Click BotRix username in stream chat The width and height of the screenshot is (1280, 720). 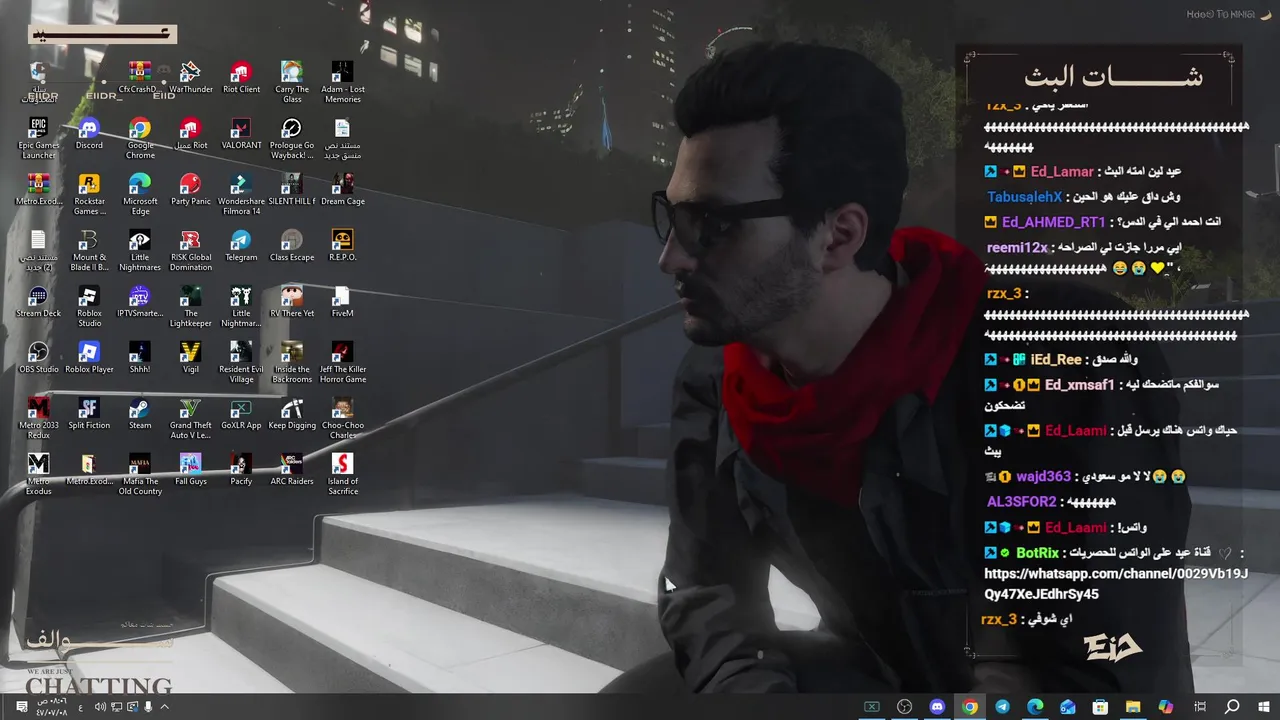pos(1037,552)
